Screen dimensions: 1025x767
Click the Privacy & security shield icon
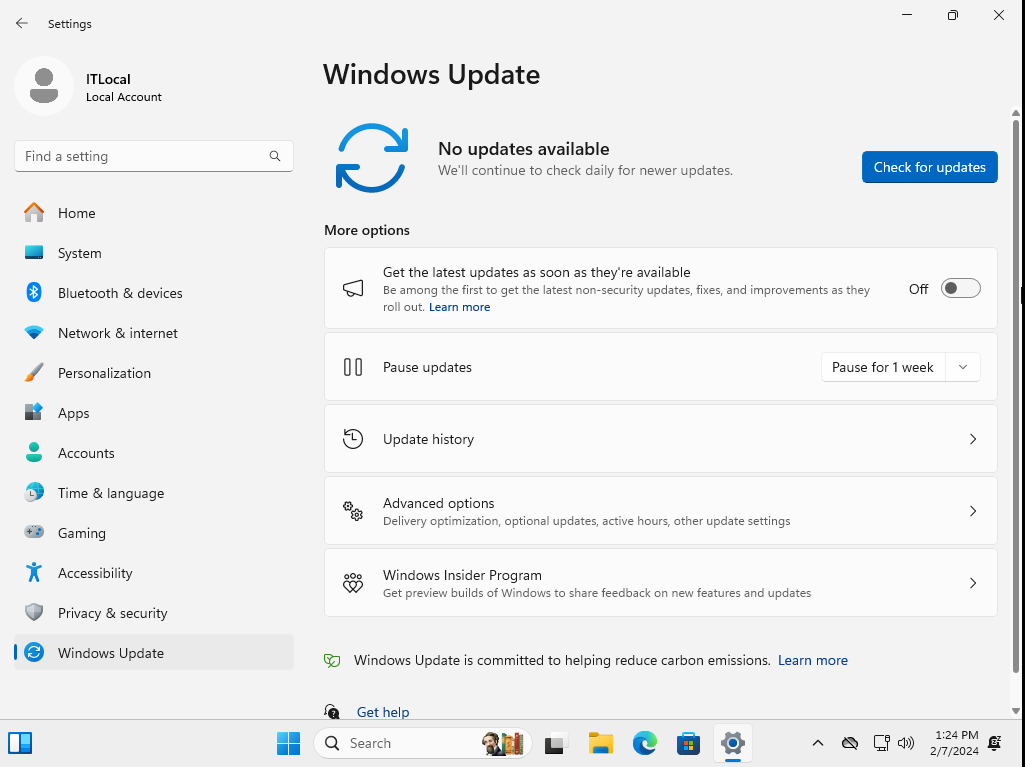pyautogui.click(x=34, y=613)
